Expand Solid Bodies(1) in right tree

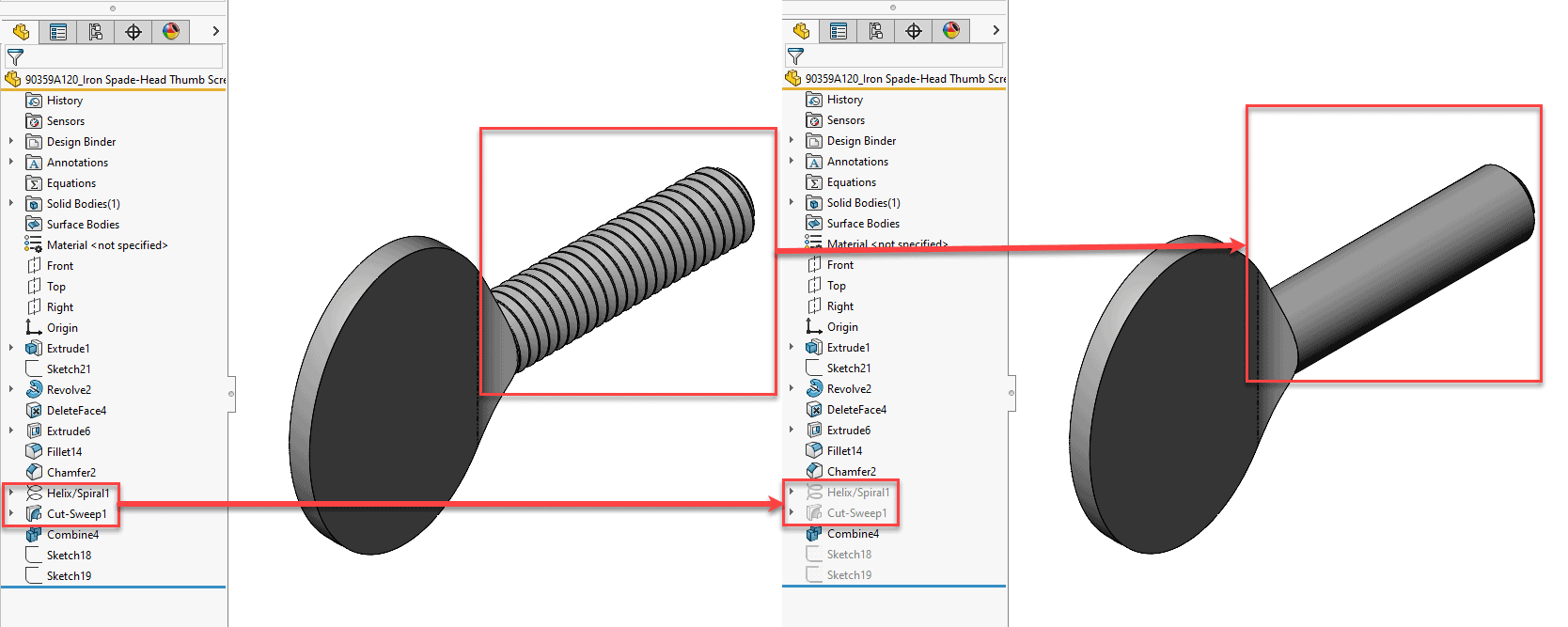pos(792,203)
